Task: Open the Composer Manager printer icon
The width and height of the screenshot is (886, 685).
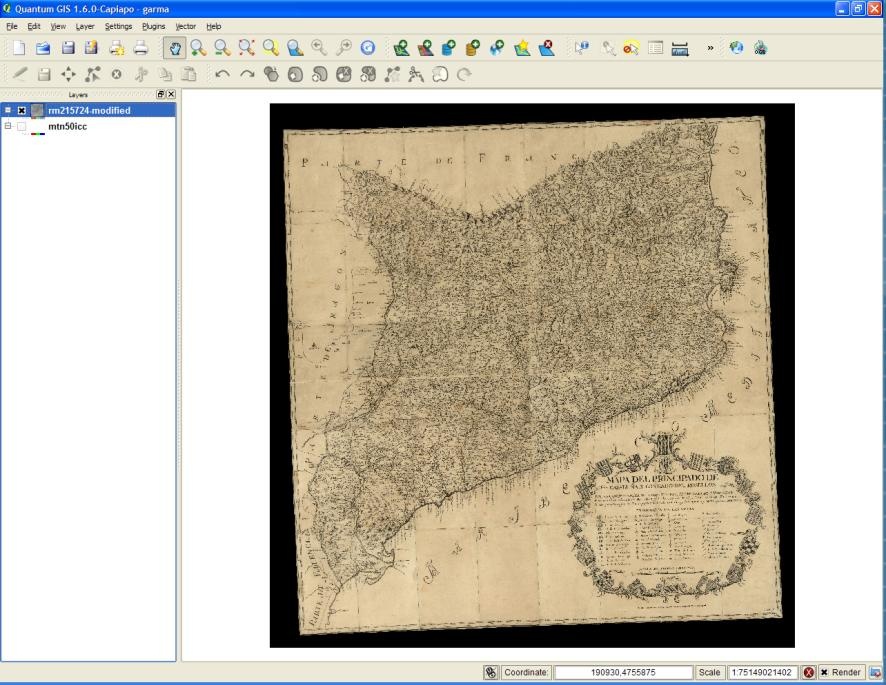Action: click(x=140, y=48)
